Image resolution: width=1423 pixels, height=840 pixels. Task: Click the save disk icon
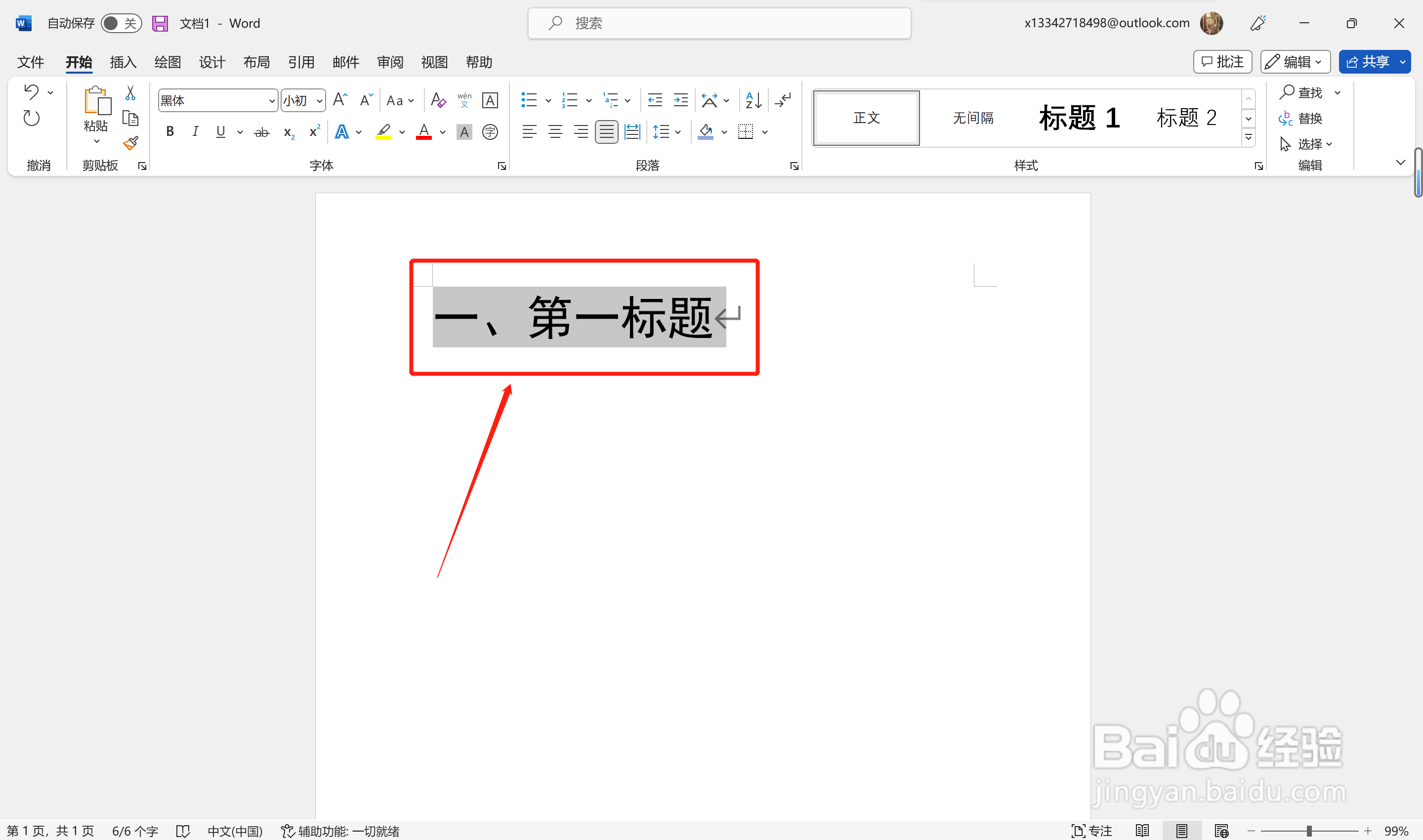(160, 23)
